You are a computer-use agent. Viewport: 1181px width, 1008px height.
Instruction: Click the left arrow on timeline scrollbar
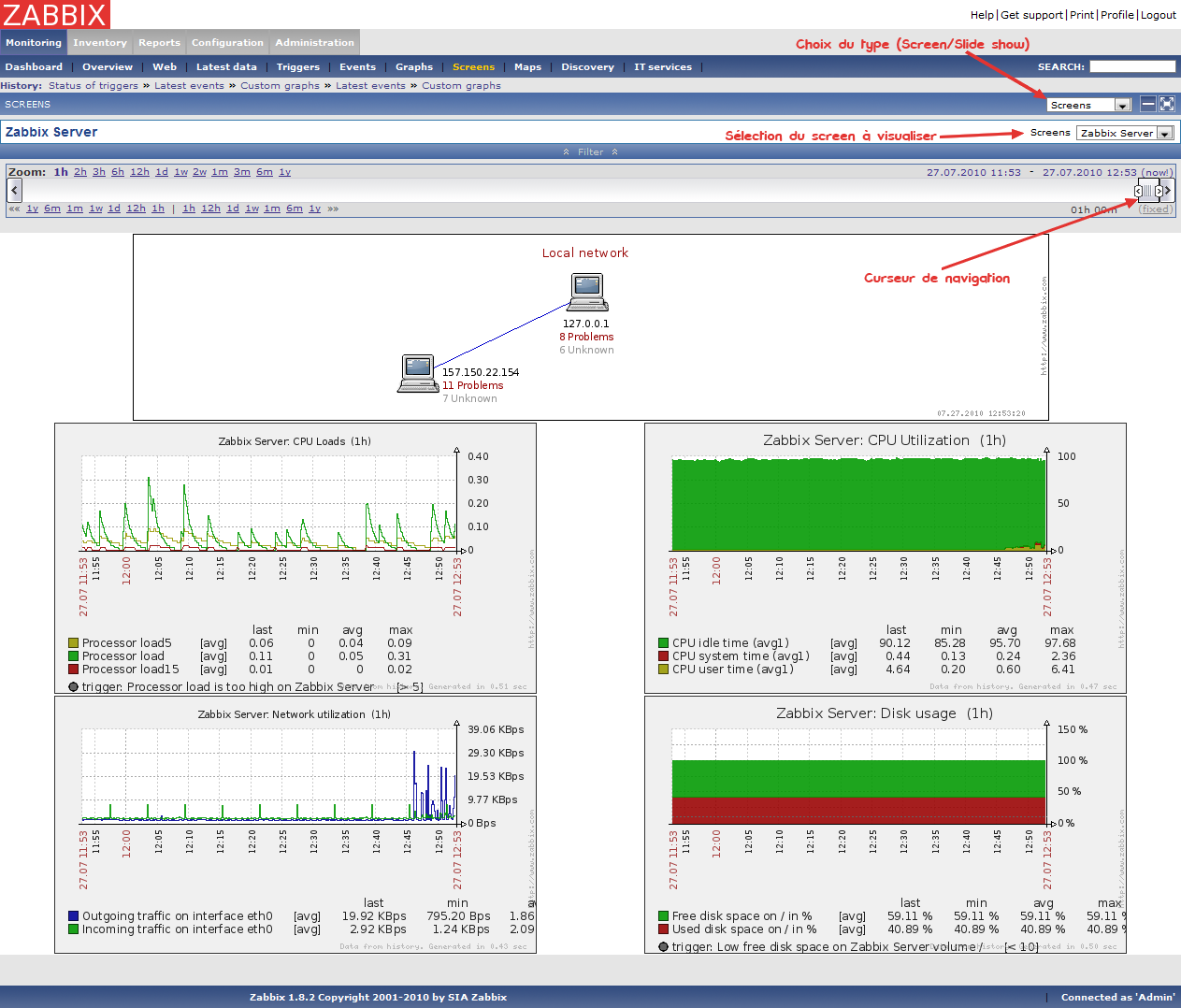pos(14,190)
